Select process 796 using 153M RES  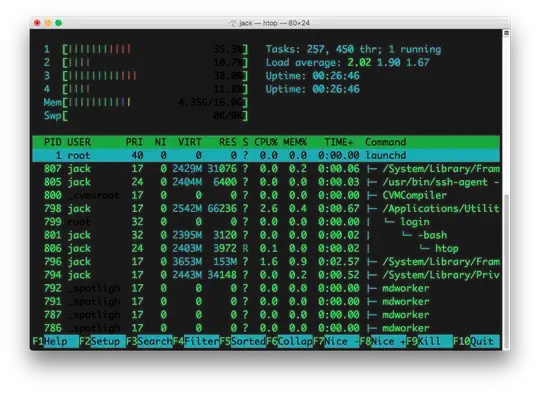266,261
